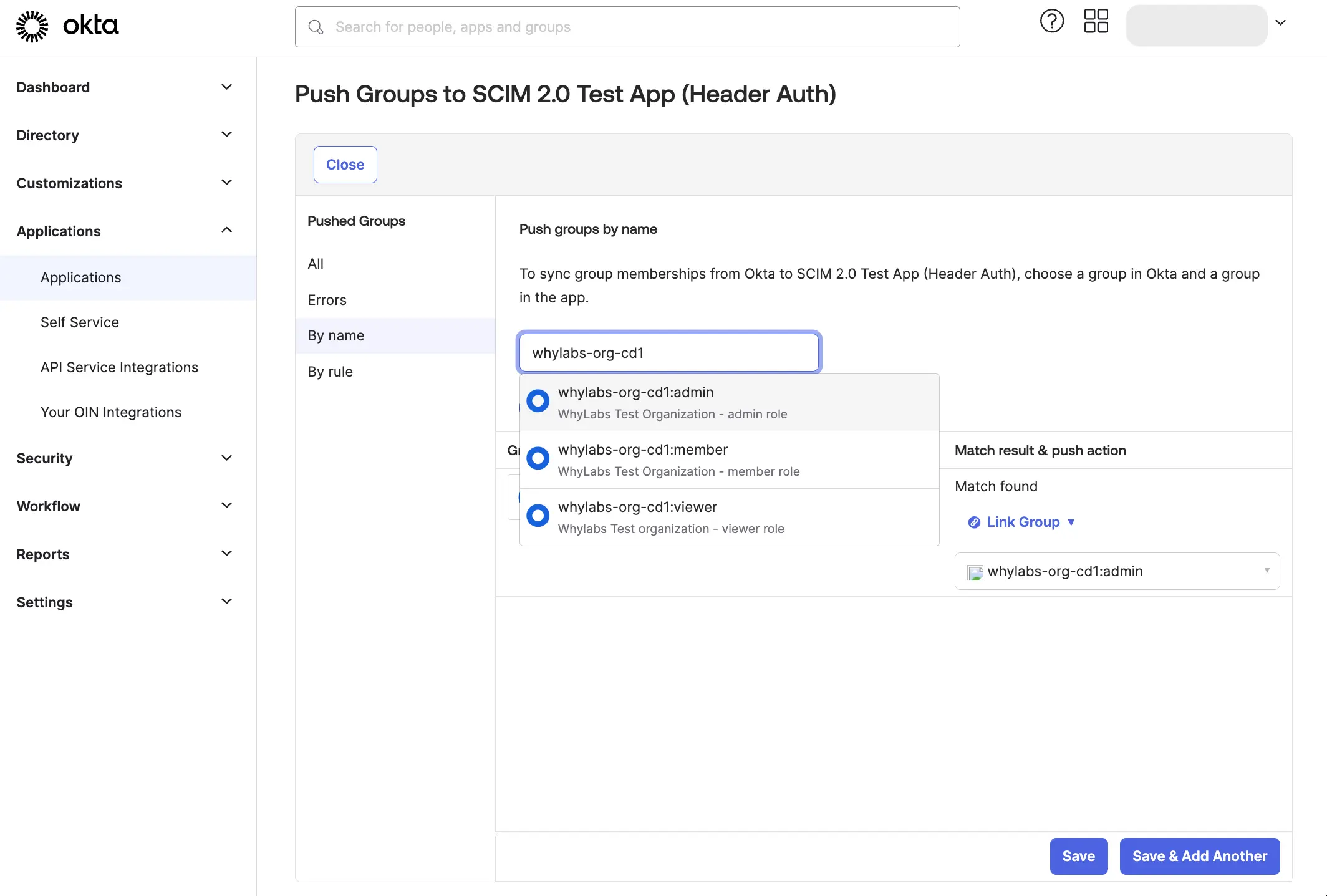Image resolution: width=1327 pixels, height=896 pixels.
Task: Open Self Service in the sidebar
Action: (x=80, y=322)
